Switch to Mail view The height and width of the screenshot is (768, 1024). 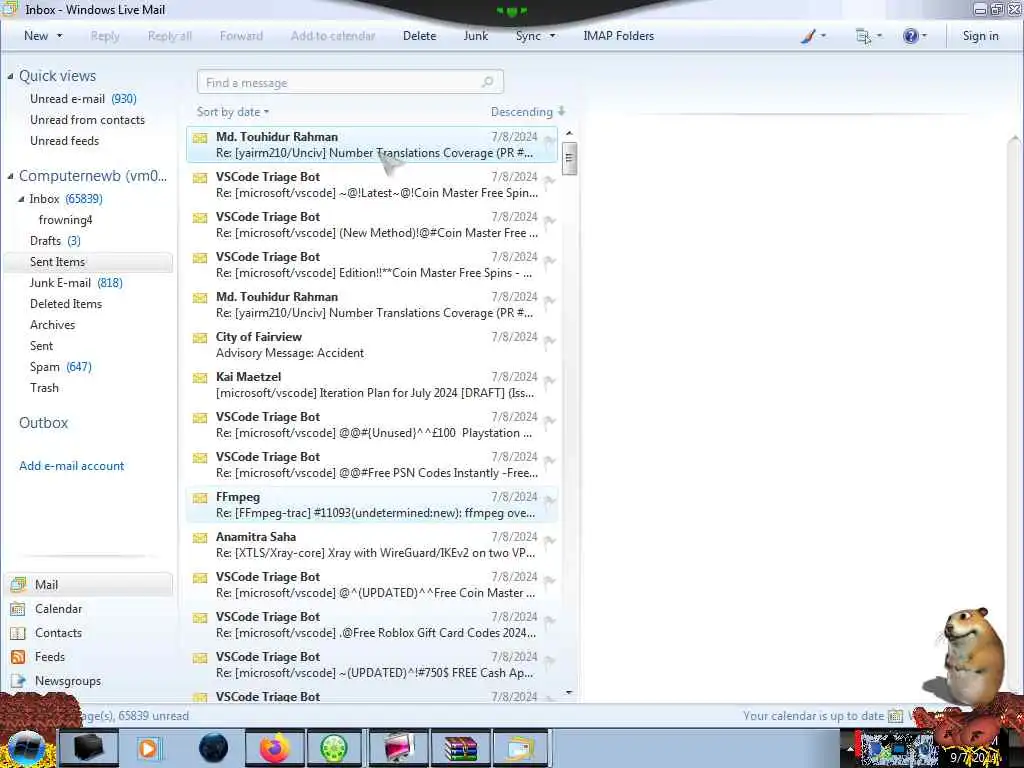tap(89, 584)
